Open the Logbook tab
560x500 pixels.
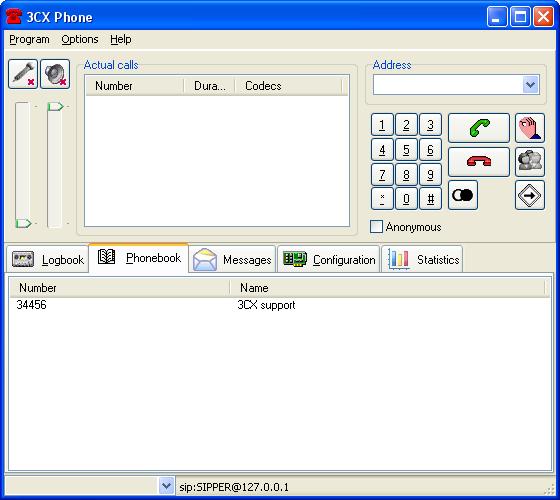(48, 259)
